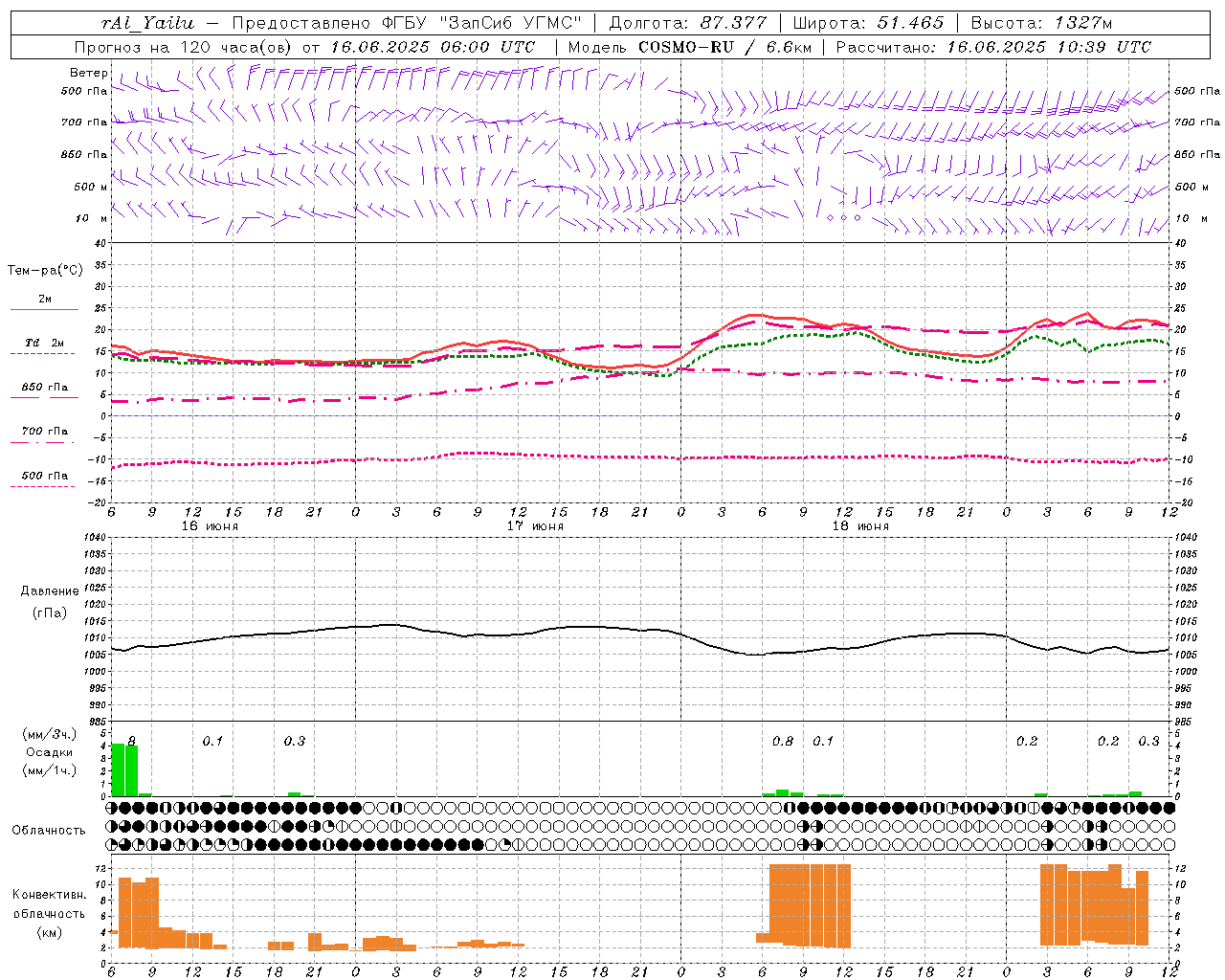Click the 'Ветер' wind panel label
This screenshot has height=980, width=1225.
click(x=88, y=73)
